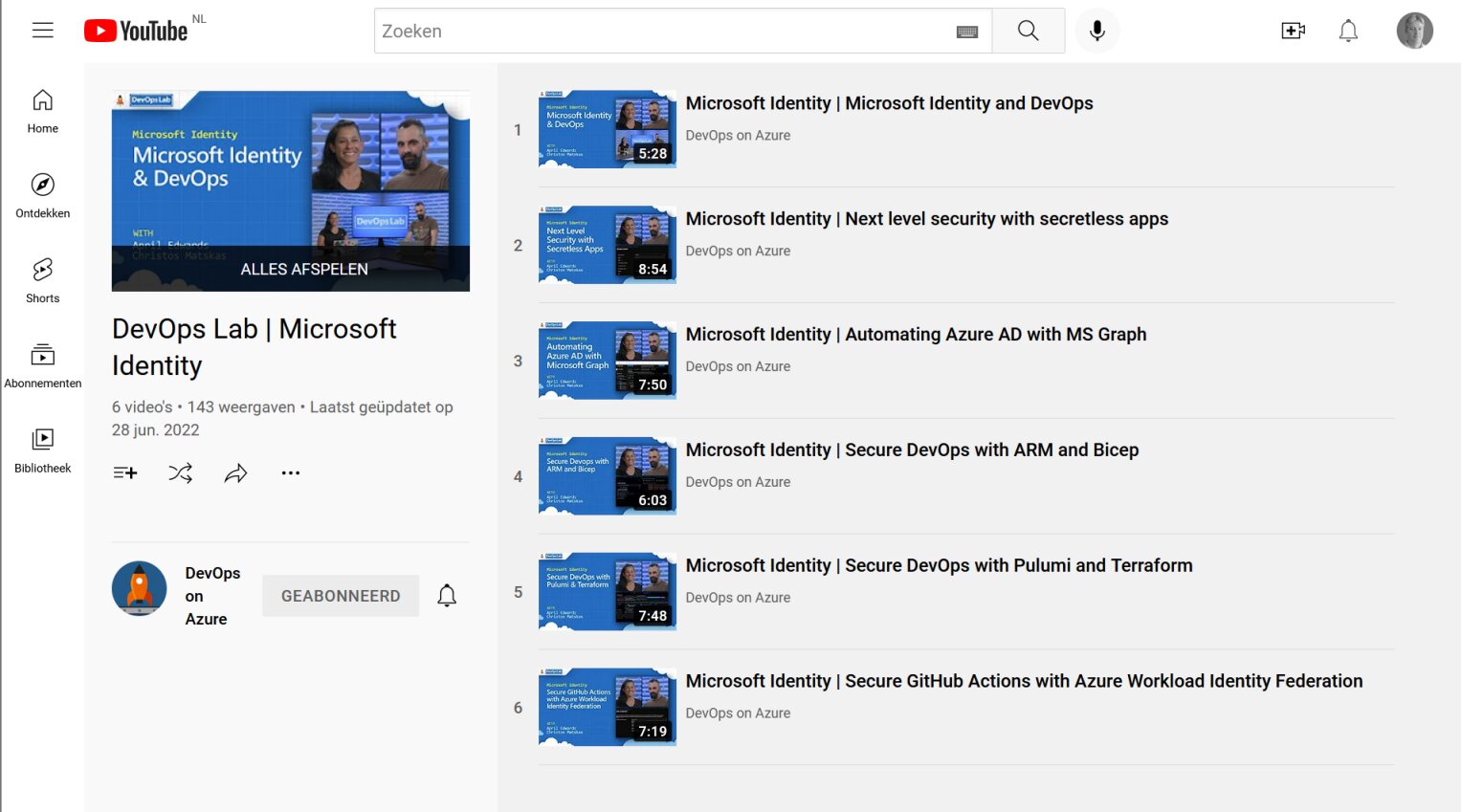The height and width of the screenshot is (812, 1461).
Task: Open the notifications bell in header
Action: 1348,31
